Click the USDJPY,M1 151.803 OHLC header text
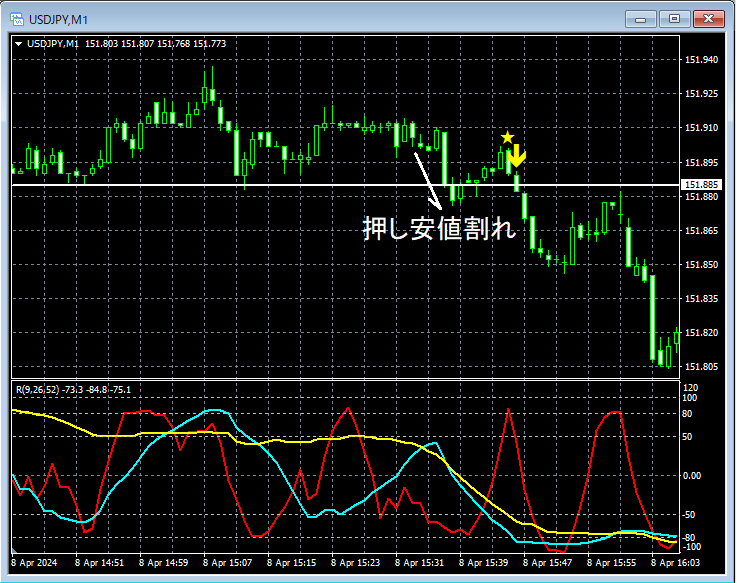 tap(126, 44)
